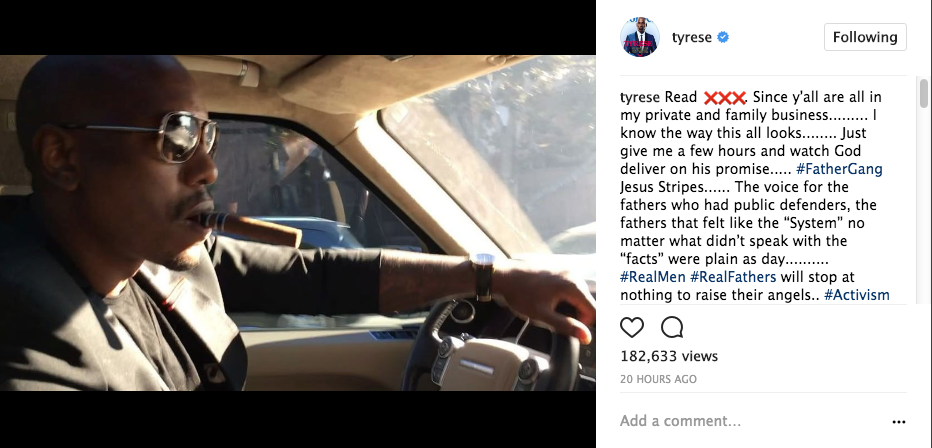The width and height of the screenshot is (932, 448).
Task: Open tyrese's profile picture avatar
Action: [x=640, y=37]
